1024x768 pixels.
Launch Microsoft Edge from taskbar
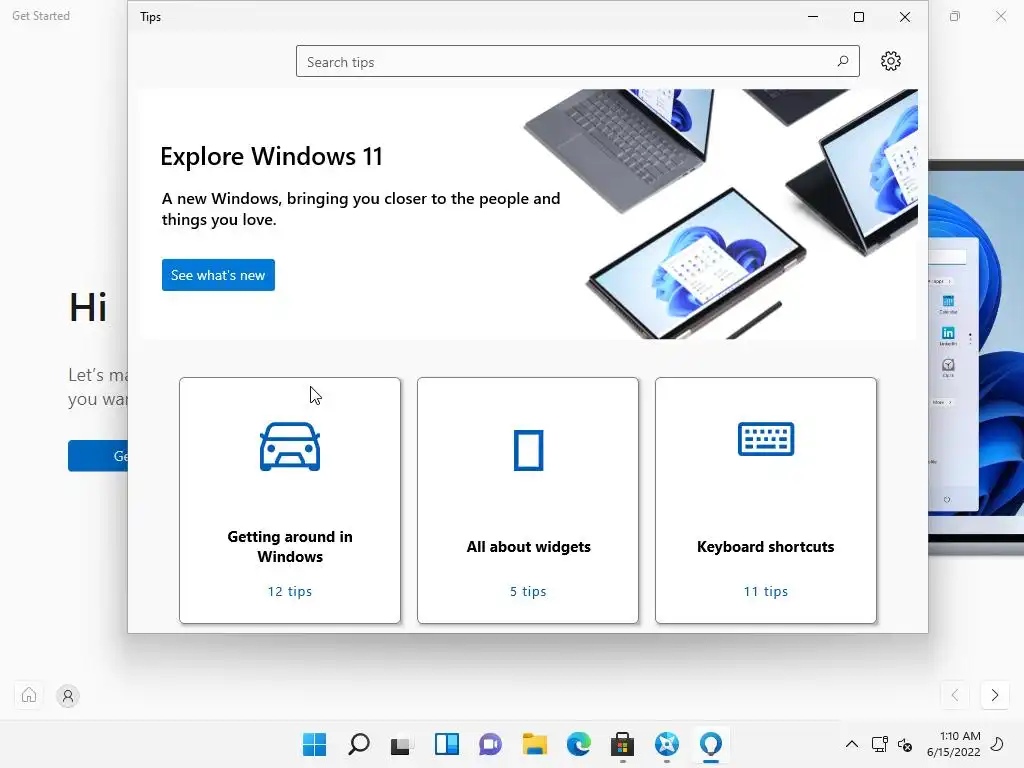(x=579, y=744)
